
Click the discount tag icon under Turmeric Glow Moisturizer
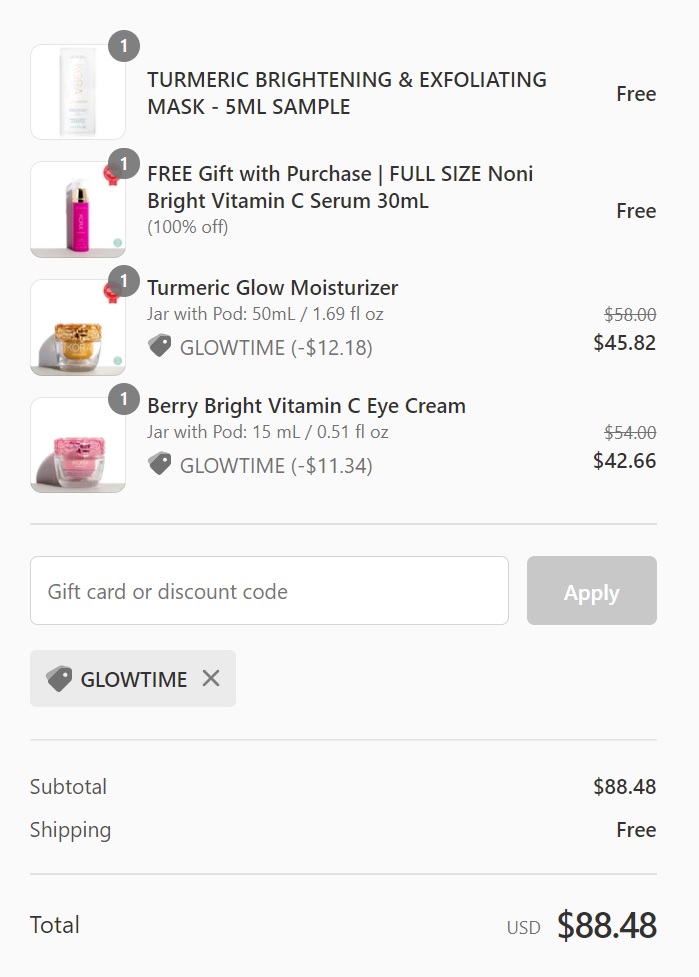click(x=159, y=347)
